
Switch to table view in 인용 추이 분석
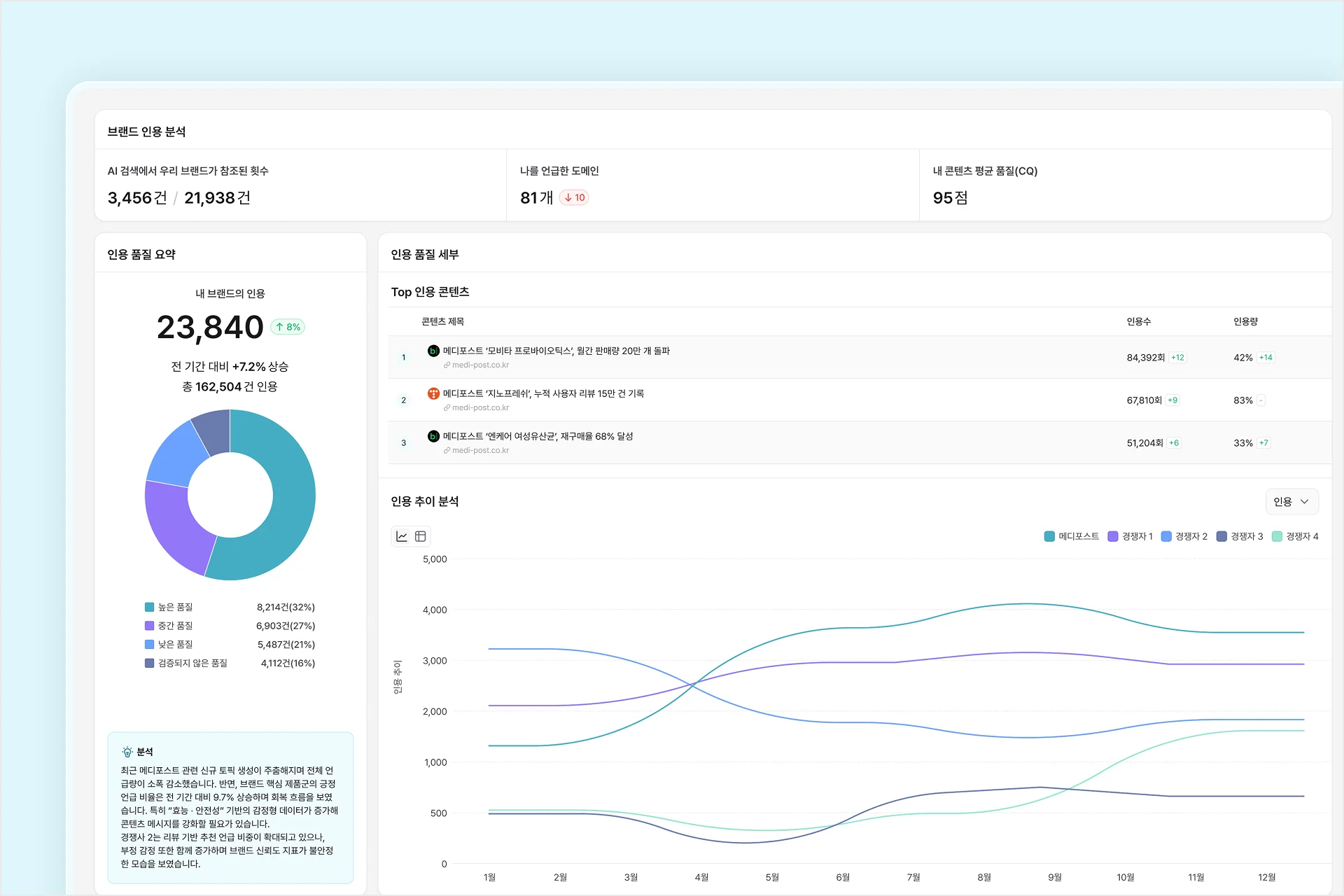(421, 535)
